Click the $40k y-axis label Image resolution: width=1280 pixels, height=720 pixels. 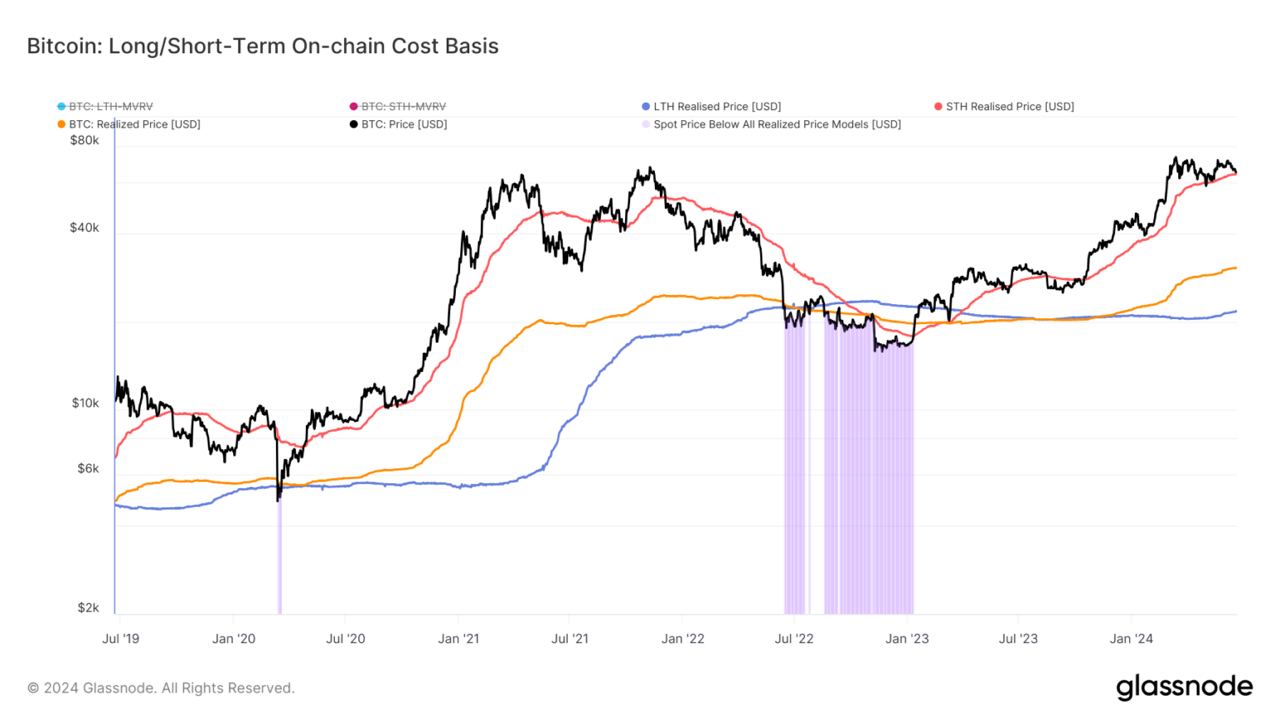[85, 228]
